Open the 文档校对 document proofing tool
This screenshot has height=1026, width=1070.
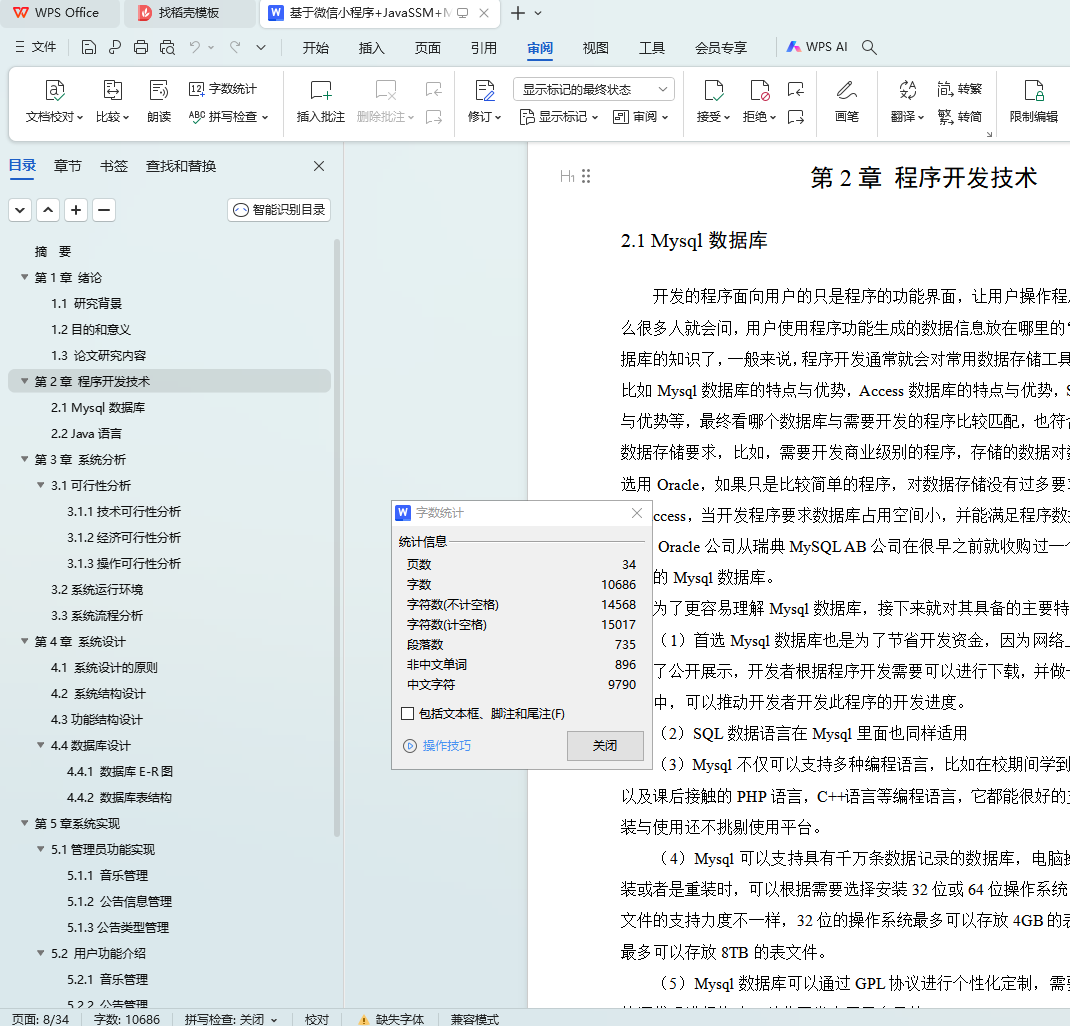point(54,101)
